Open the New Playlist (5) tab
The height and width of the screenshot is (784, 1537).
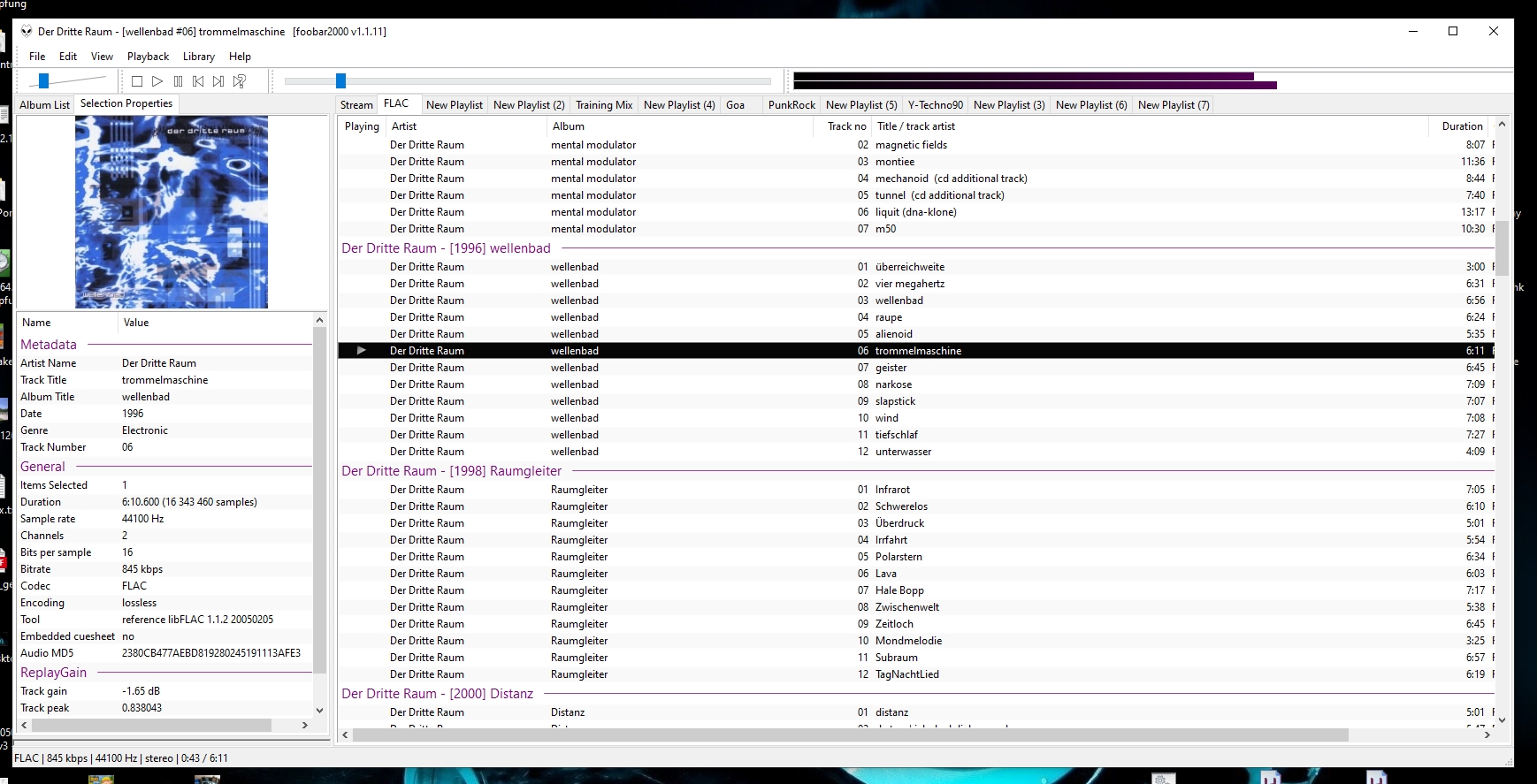click(861, 105)
